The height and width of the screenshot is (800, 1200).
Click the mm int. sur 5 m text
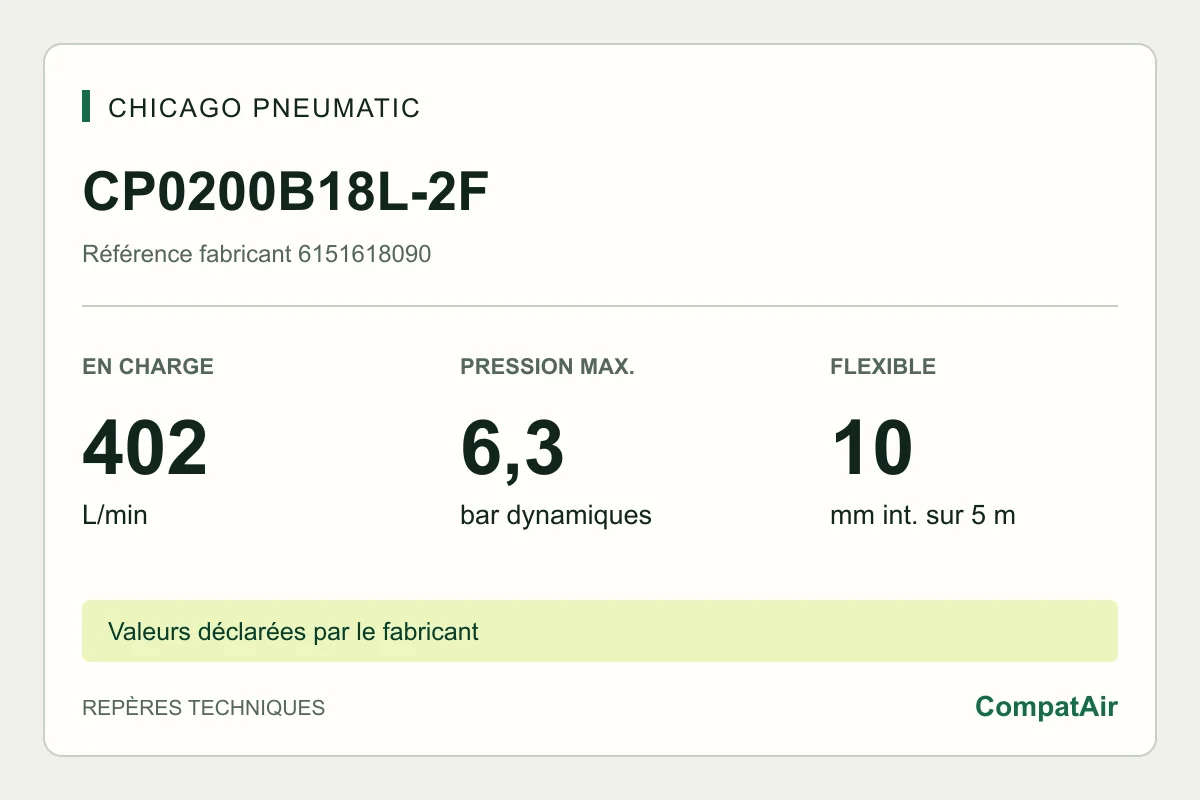click(923, 516)
